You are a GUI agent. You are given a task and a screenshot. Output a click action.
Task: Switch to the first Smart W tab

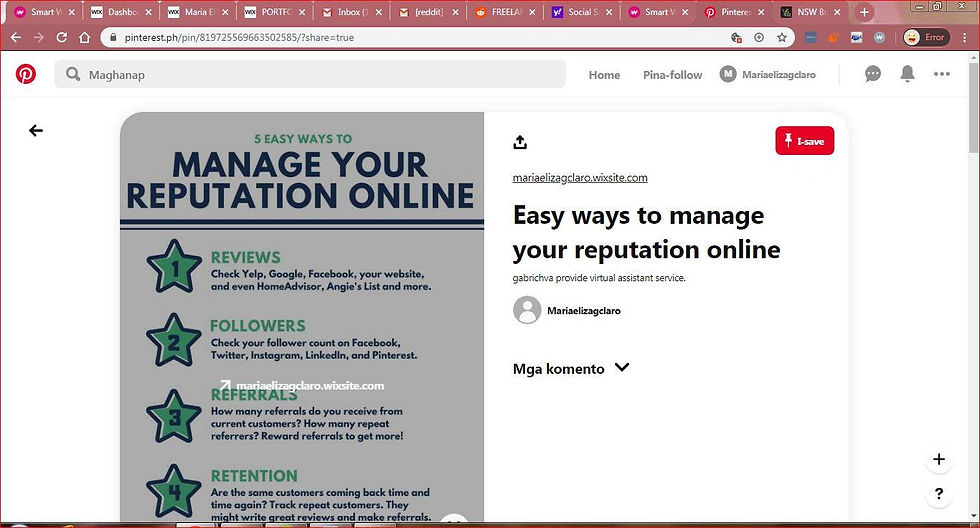click(44, 12)
